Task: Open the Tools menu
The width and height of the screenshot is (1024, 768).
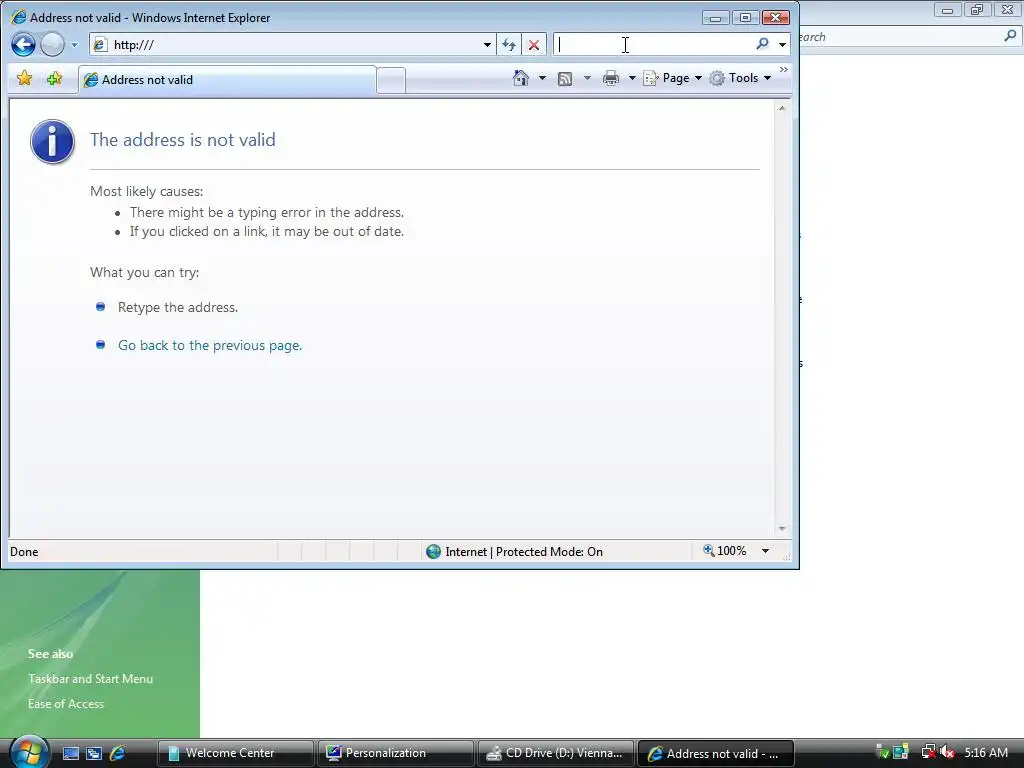Action: coord(741,78)
